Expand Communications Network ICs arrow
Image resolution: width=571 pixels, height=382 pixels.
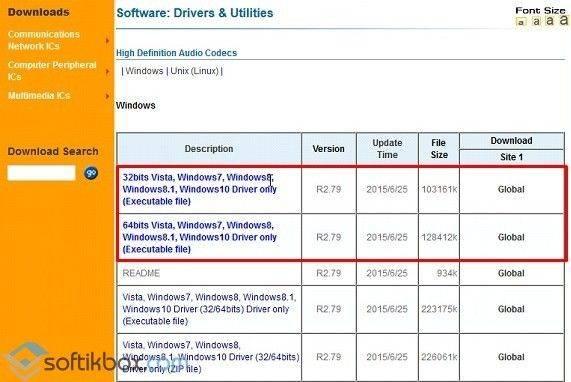click(x=107, y=40)
